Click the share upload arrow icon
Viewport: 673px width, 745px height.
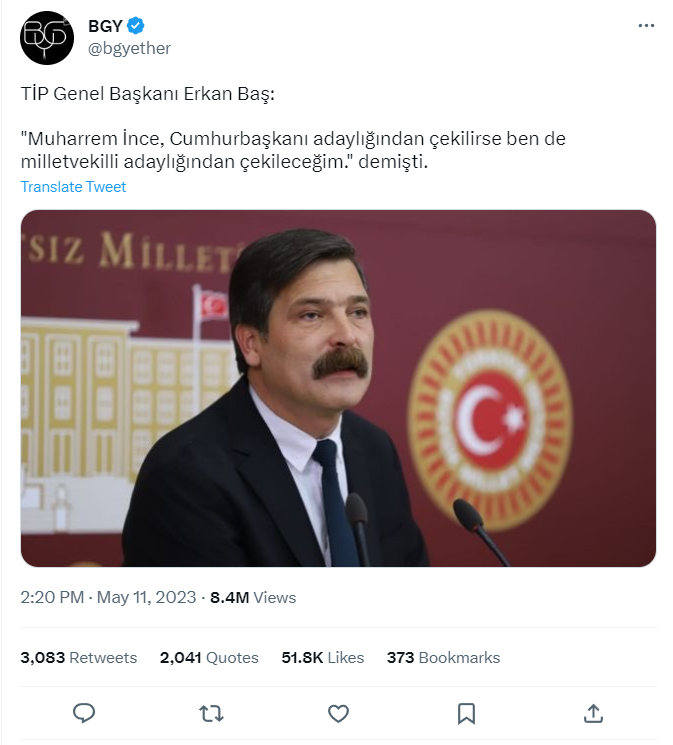tap(593, 712)
